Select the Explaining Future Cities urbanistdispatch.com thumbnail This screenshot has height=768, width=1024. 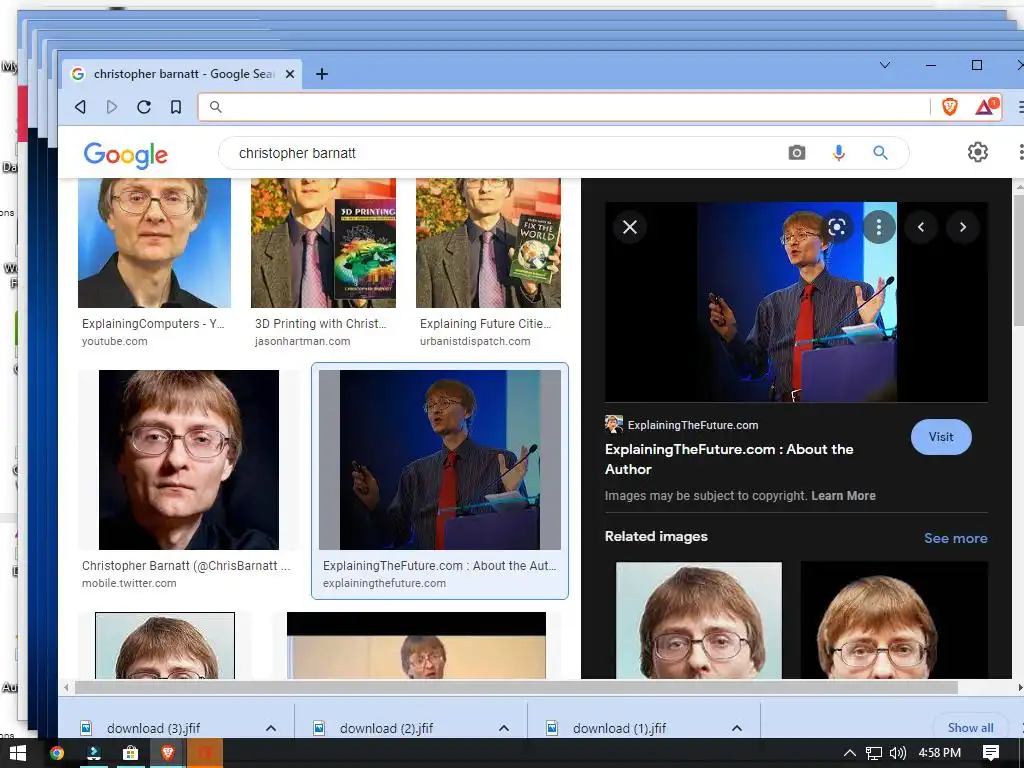pyautogui.click(x=488, y=243)
